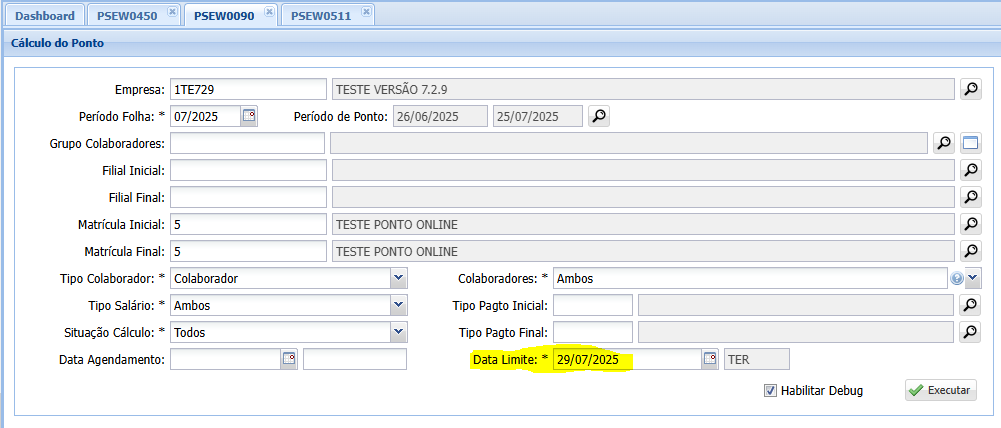Click the Data Limite date field
This screenshot has width=1001, height=428.
coord(628,359)
